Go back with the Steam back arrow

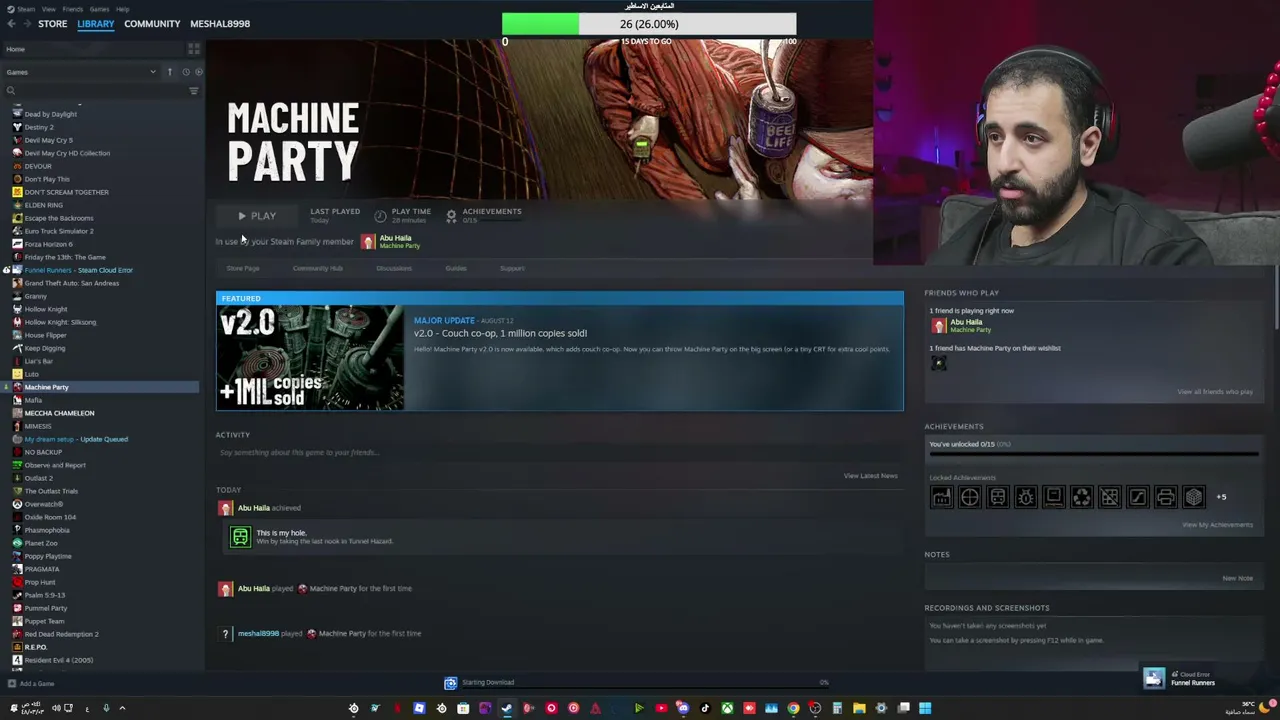(x=11, y=24)
